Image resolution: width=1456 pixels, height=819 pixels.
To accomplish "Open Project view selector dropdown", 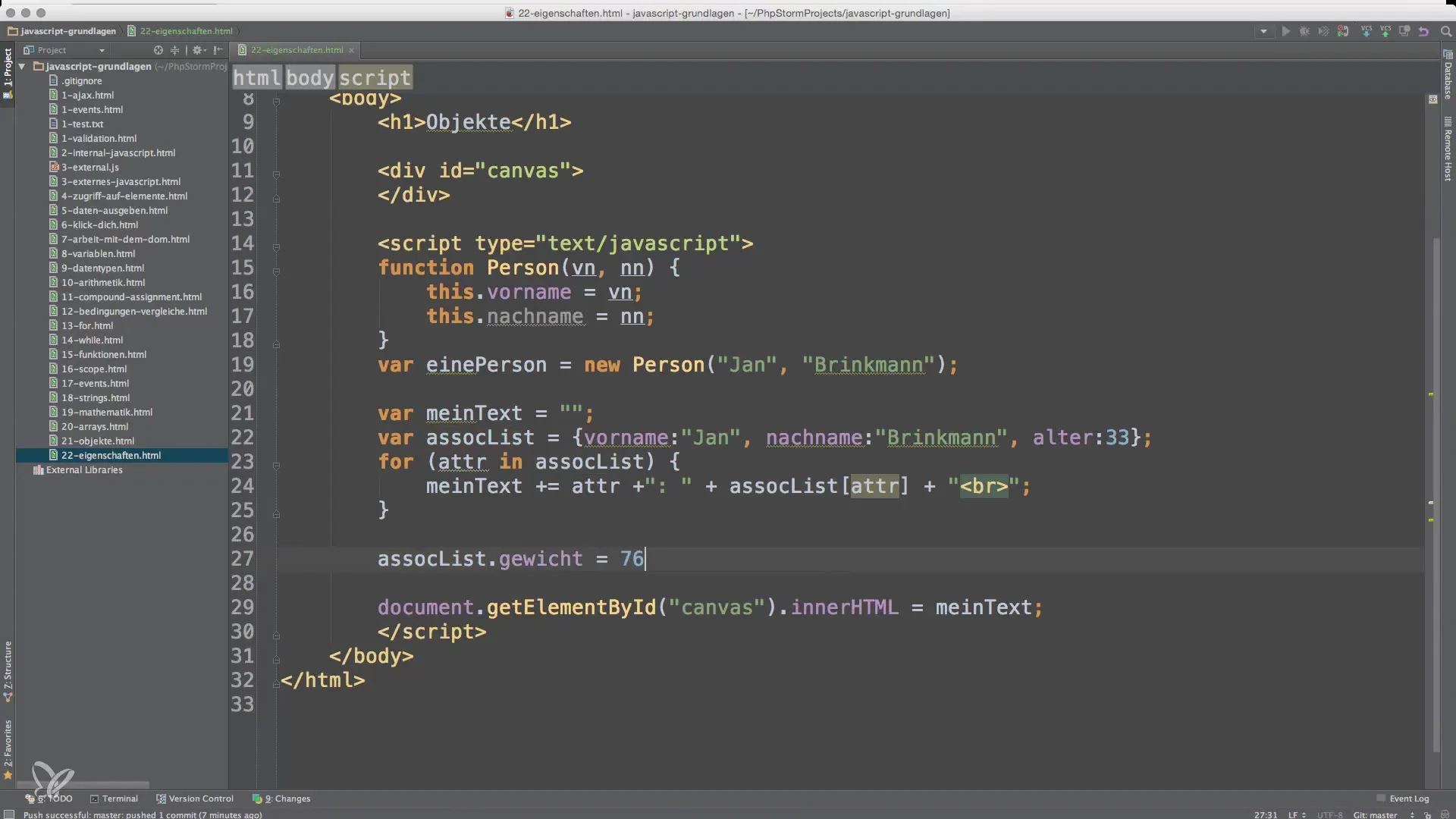I will (x=64, y=50).
